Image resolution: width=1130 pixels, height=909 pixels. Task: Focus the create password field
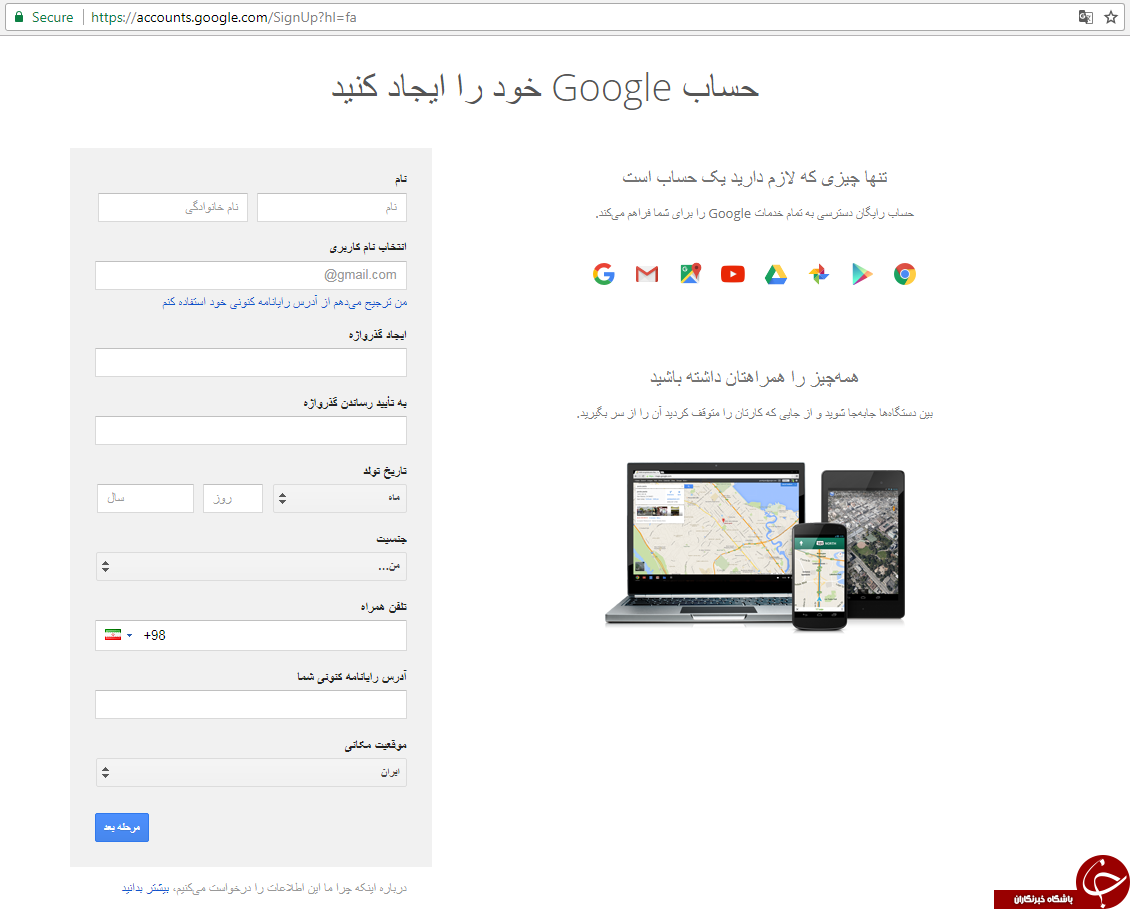[x=251, y=363]
